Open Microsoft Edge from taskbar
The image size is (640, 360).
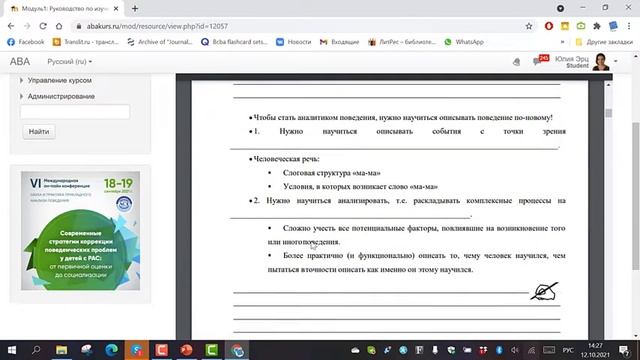(x=111, y=350)
